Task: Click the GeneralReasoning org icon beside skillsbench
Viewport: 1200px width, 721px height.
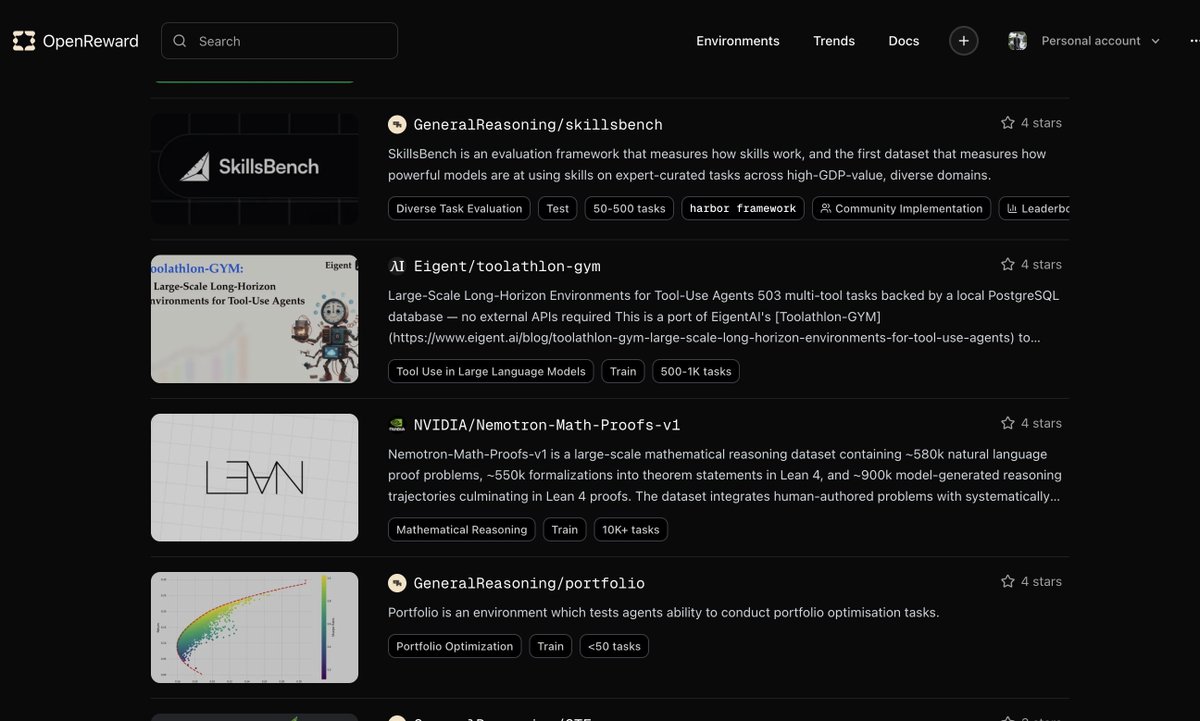Action: [x=397, y=124]
